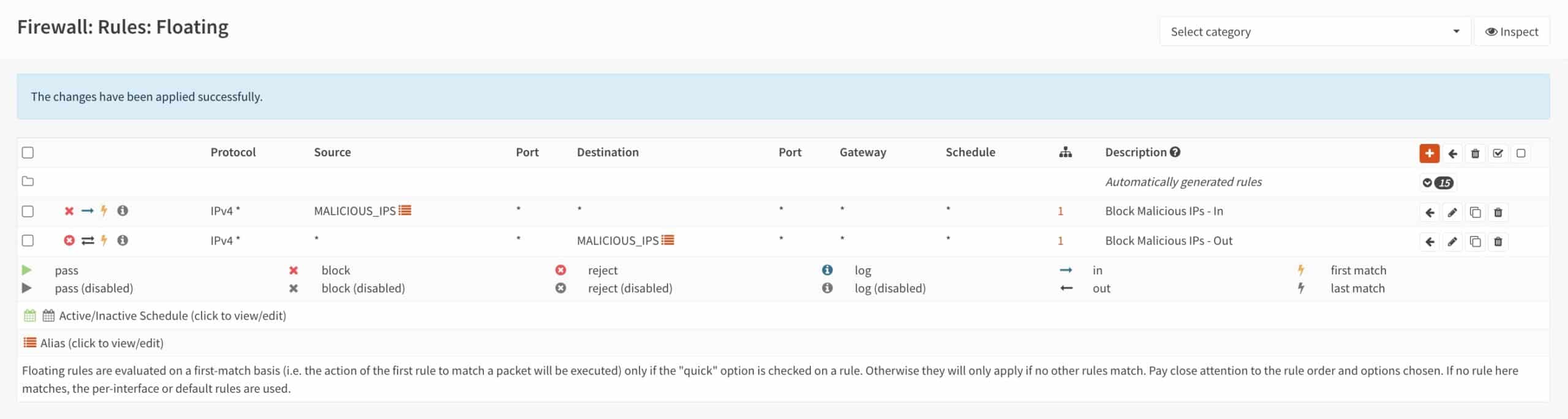Open the MALICIOUS_IPS alias in Source column
1568x419 pixels.
pyautogui.click(x=363, y=211)
